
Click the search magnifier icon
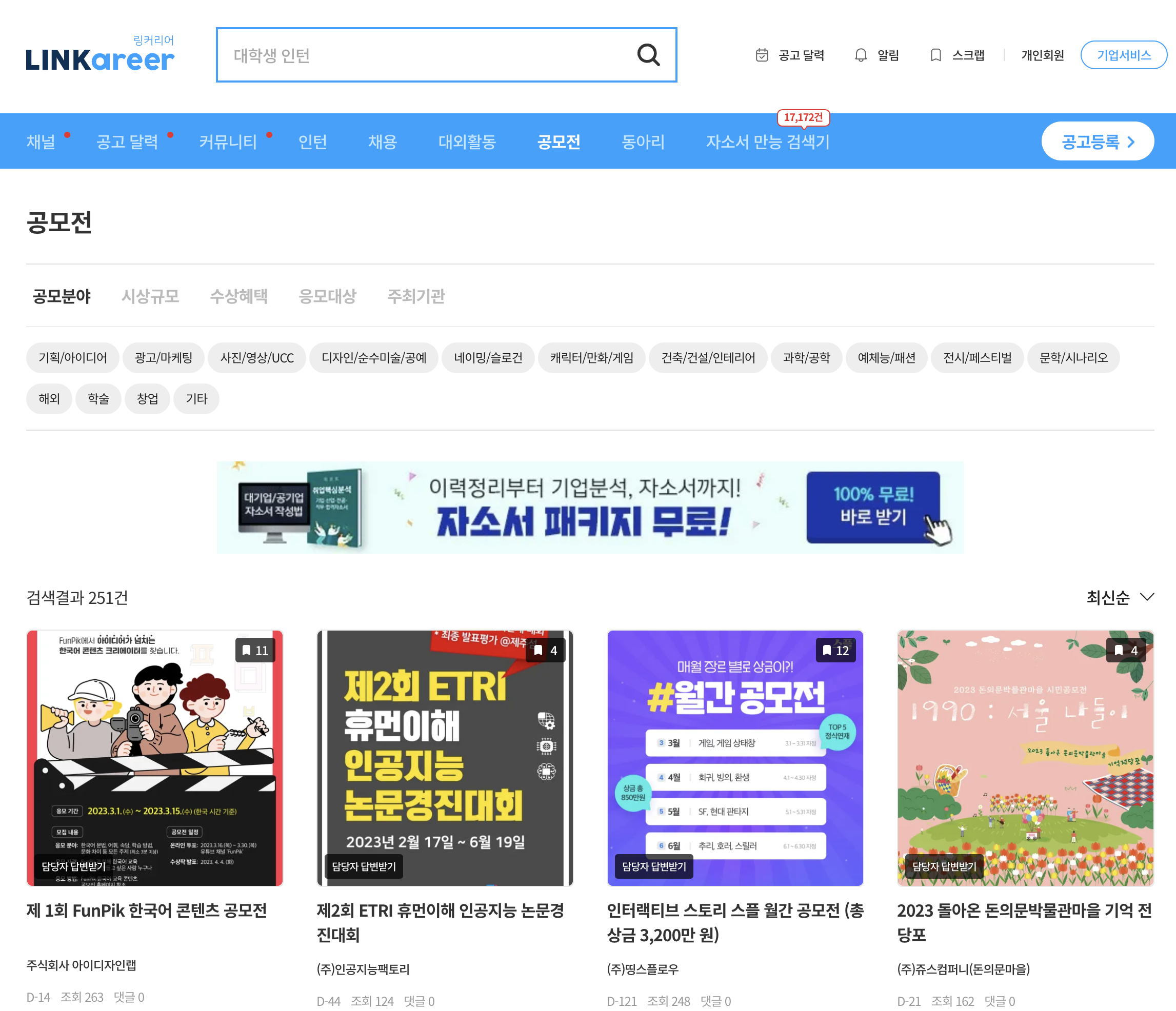[648, 55]
